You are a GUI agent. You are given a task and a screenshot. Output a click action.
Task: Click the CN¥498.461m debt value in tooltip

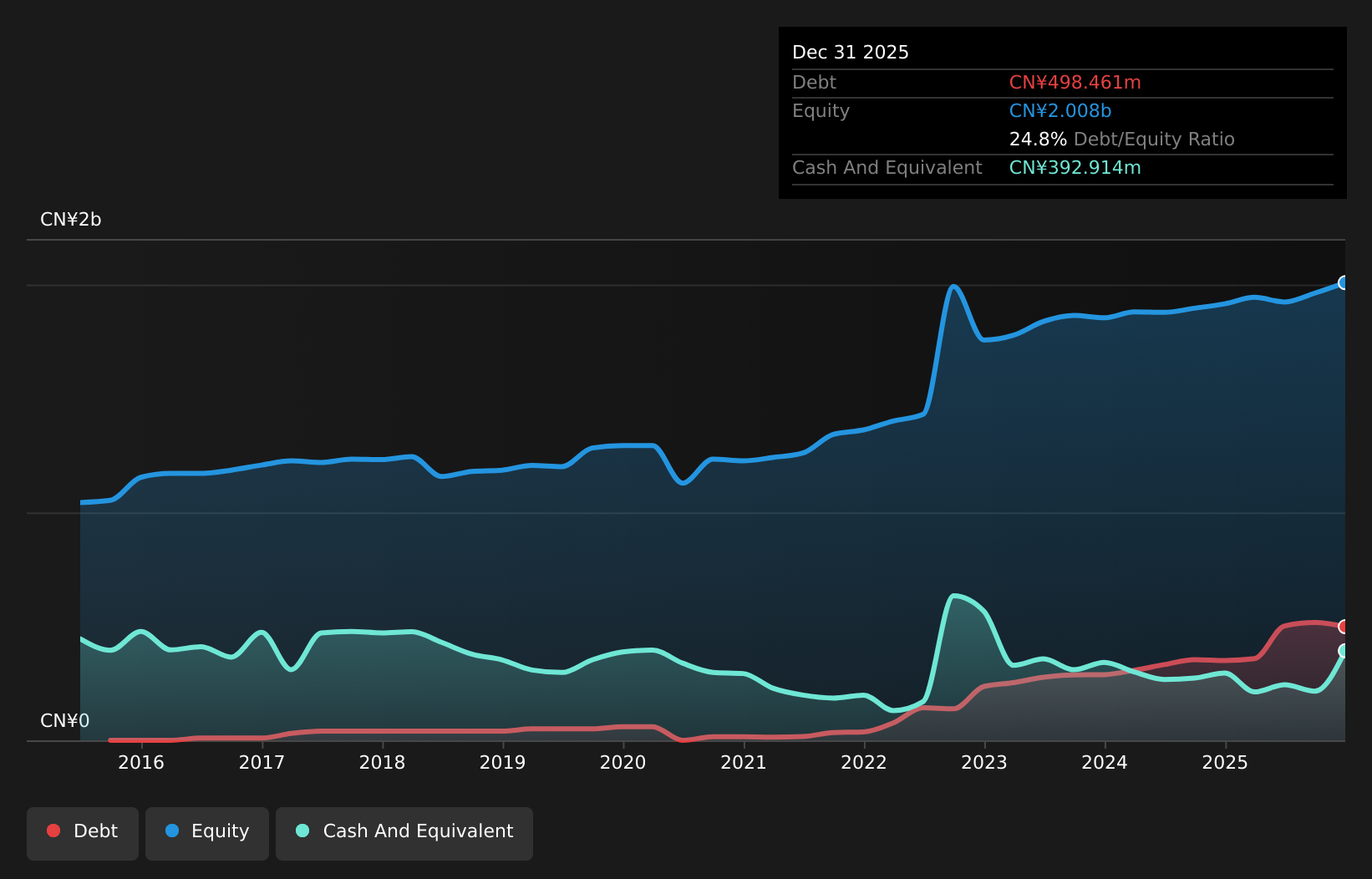[x=1075, y=83]
